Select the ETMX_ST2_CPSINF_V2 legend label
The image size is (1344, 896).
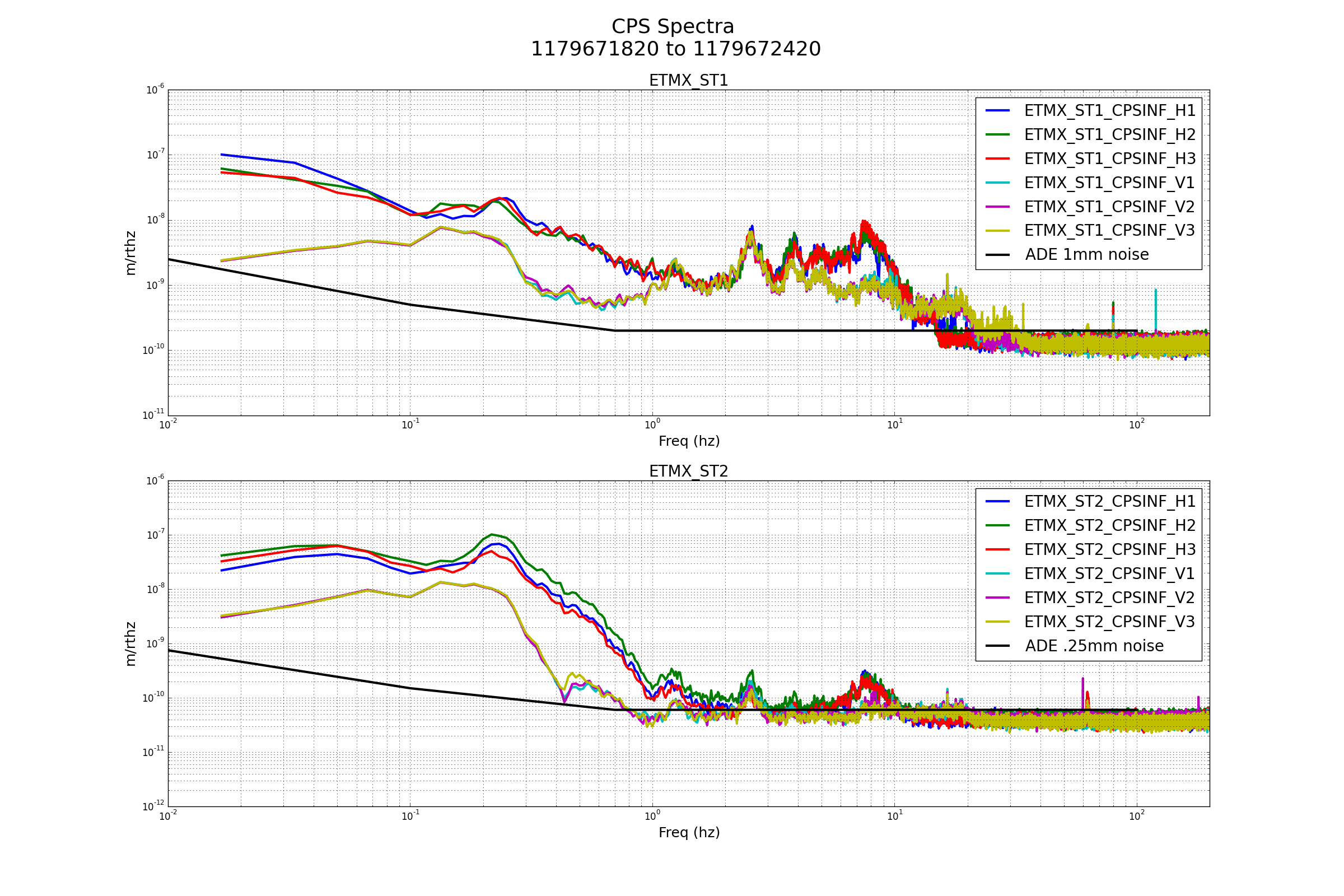point(1109,598)
